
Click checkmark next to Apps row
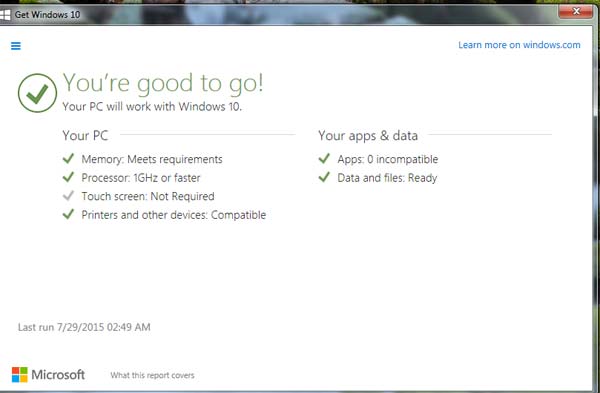[x=324, y=158]
